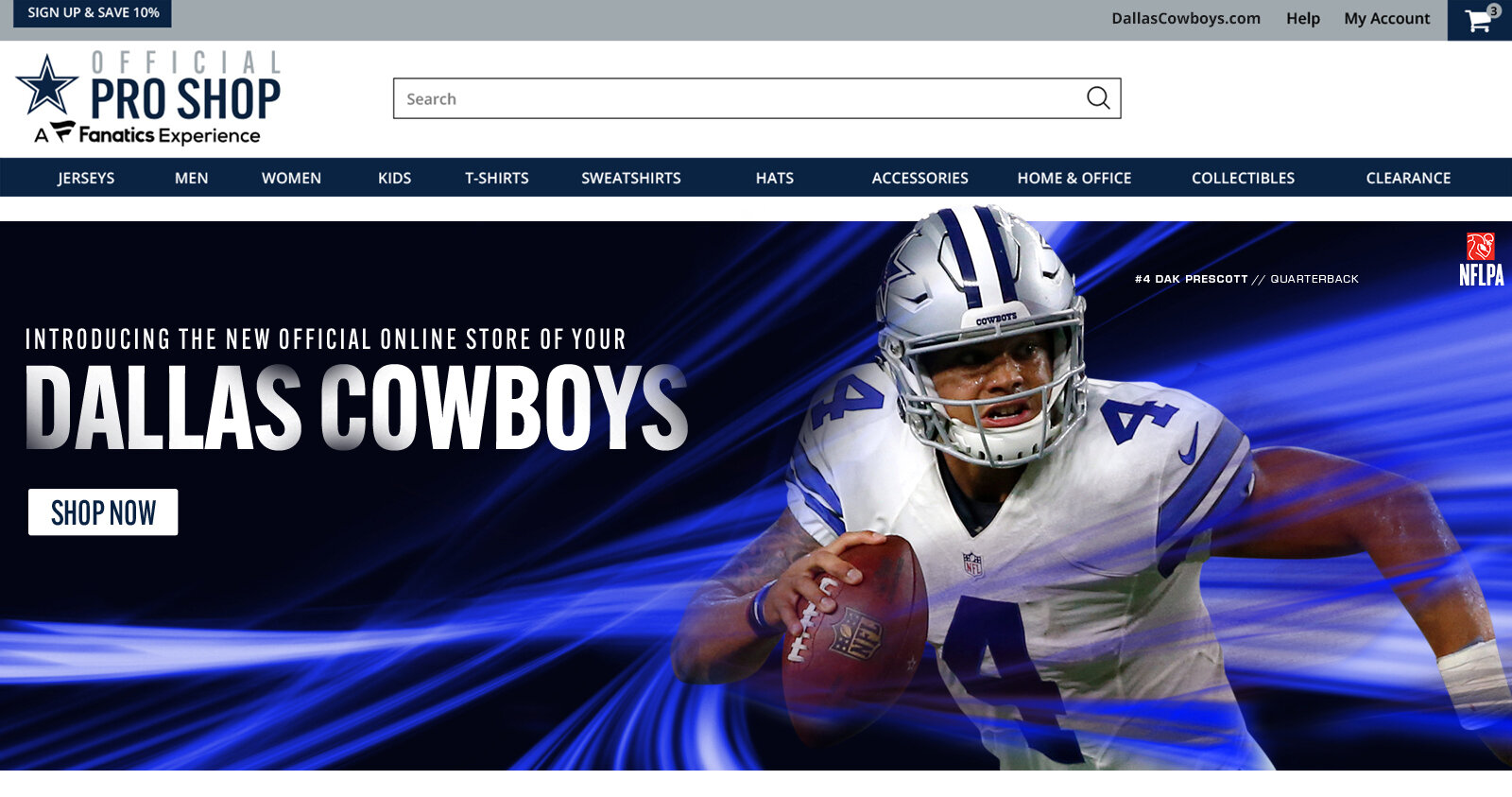Open the shopping cart icon
This screenshot has height=797, width=1512.
tap(1479, 20)
